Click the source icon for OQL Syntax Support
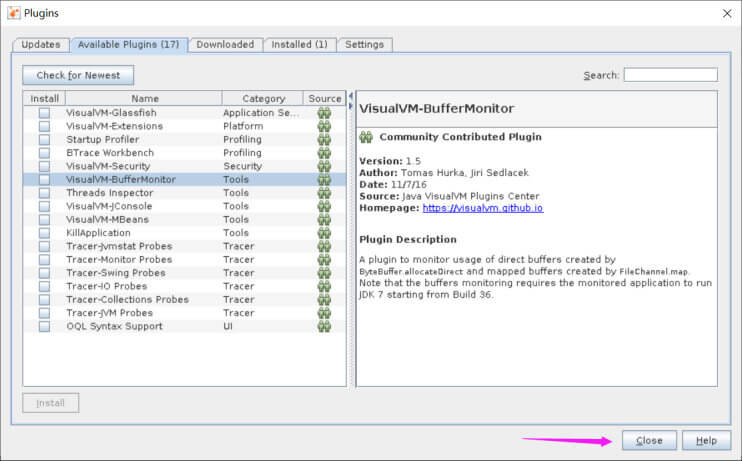This screenshot has width=742, height=461. 324,326
